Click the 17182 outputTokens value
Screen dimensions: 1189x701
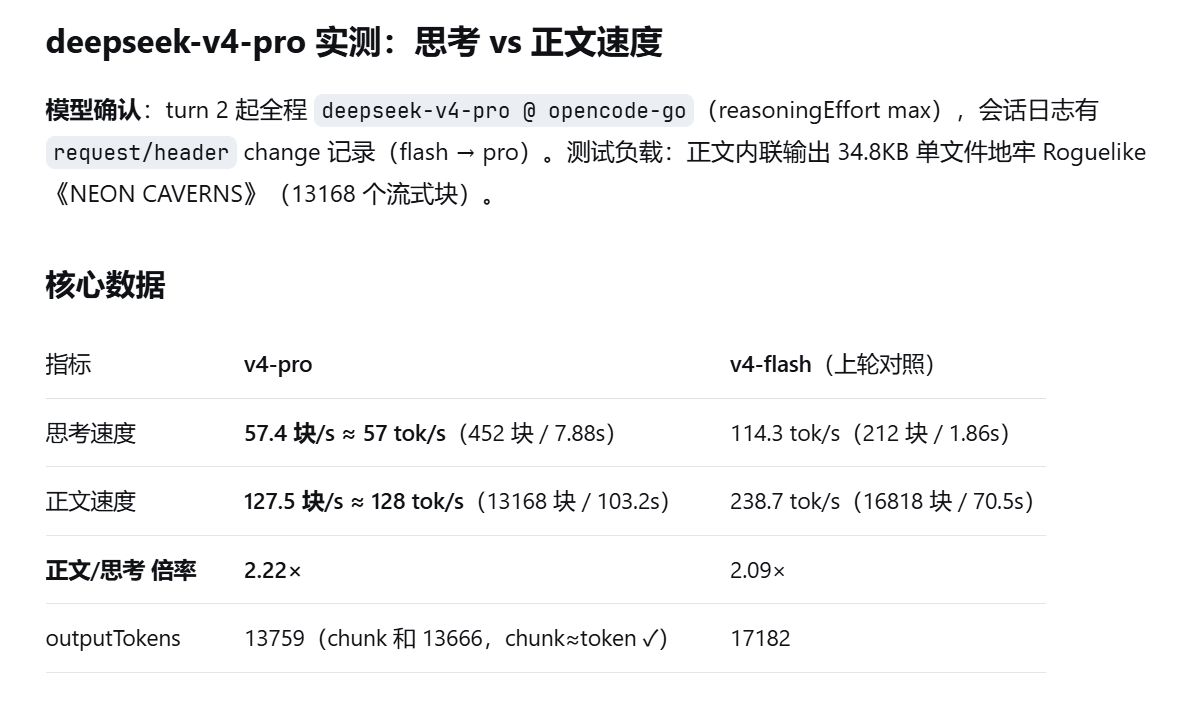click(x=761, y=639)
